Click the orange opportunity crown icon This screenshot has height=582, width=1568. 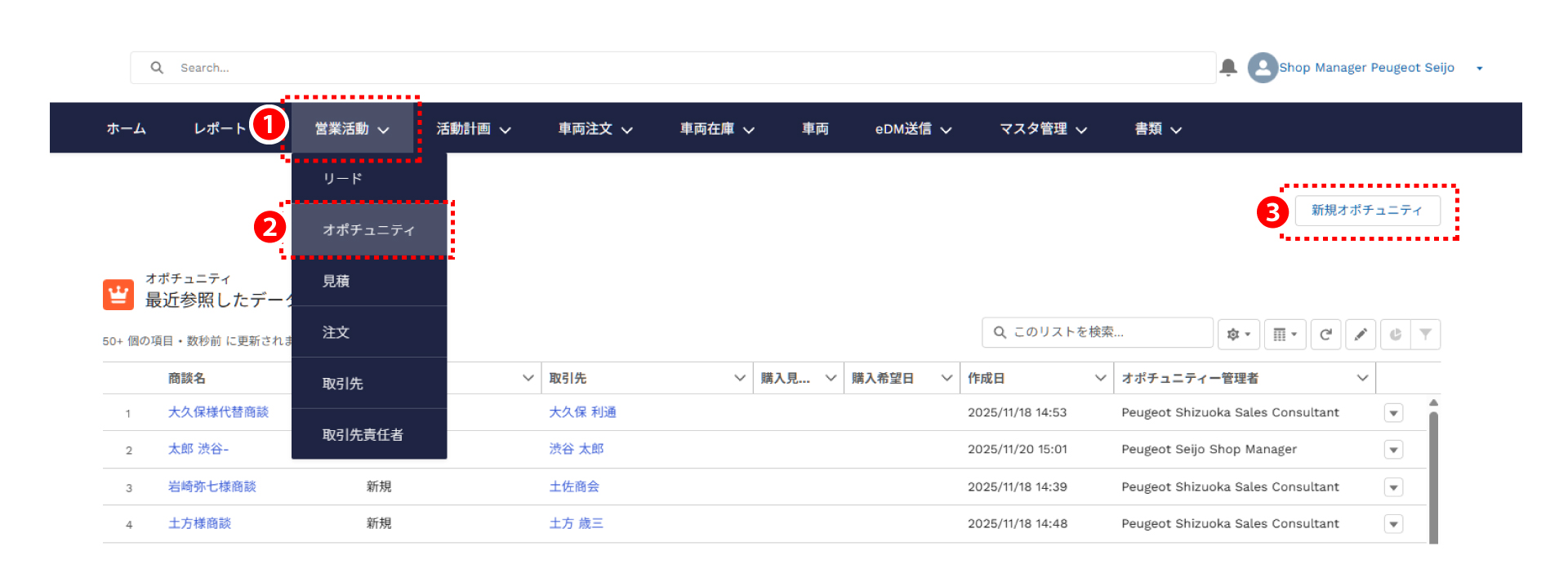pos(118,295)
